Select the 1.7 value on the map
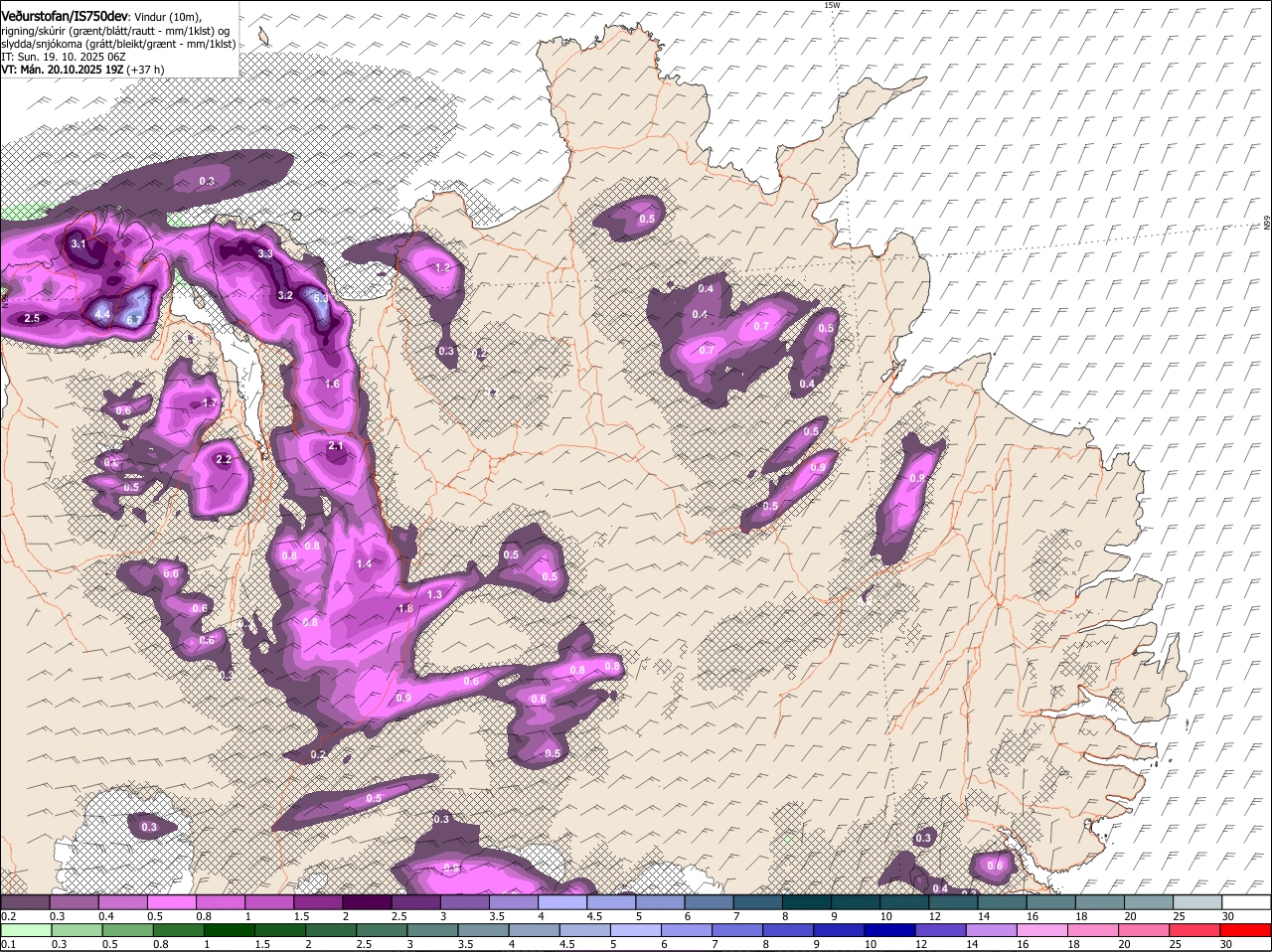The height and width of the screenshot is (952, 1272). (210, 403)
